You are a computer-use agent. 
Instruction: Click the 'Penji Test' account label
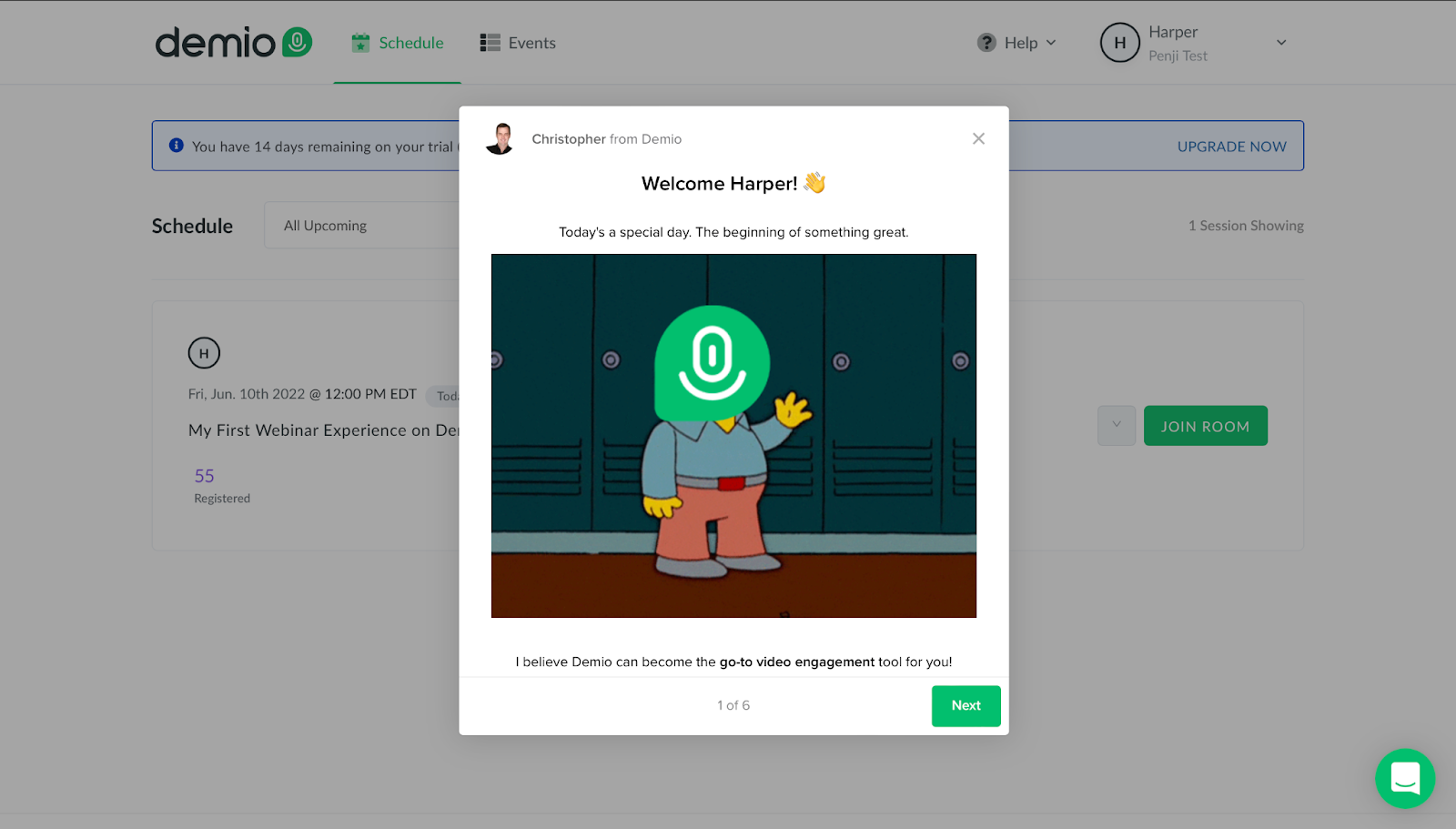click(1178, 56)
